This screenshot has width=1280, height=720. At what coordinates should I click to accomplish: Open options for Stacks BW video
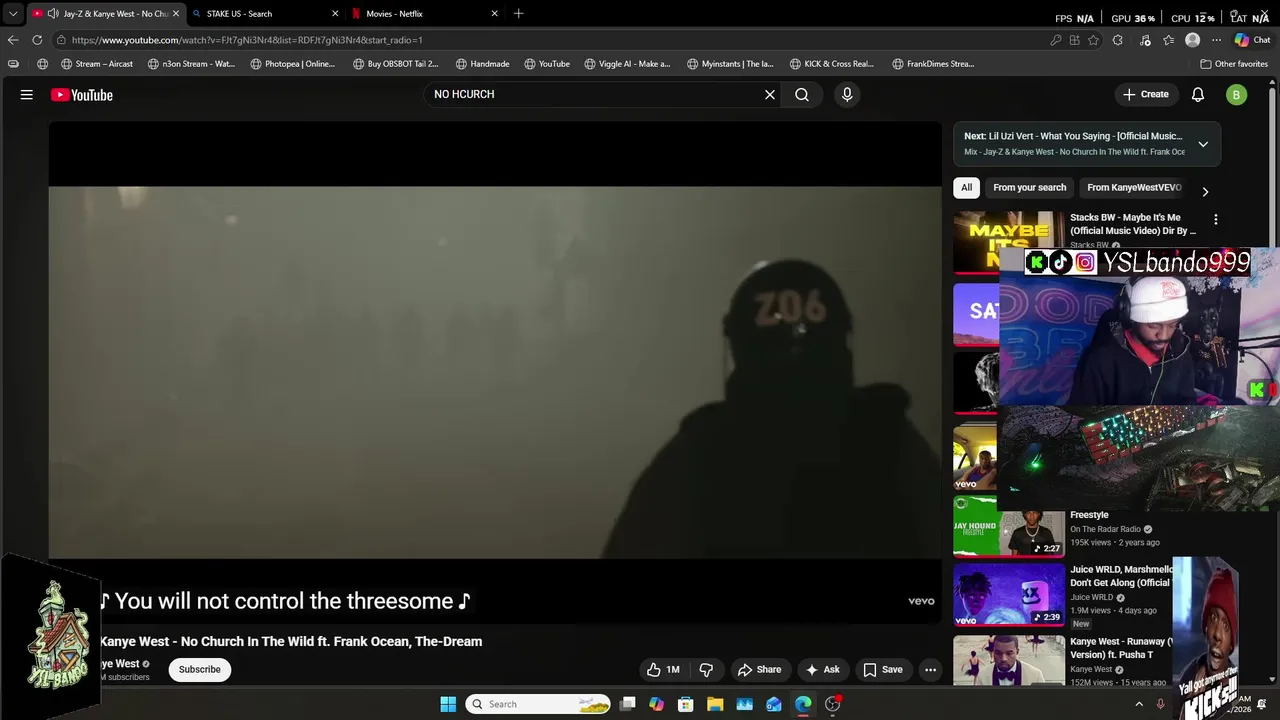click(x=1216, y=219)
